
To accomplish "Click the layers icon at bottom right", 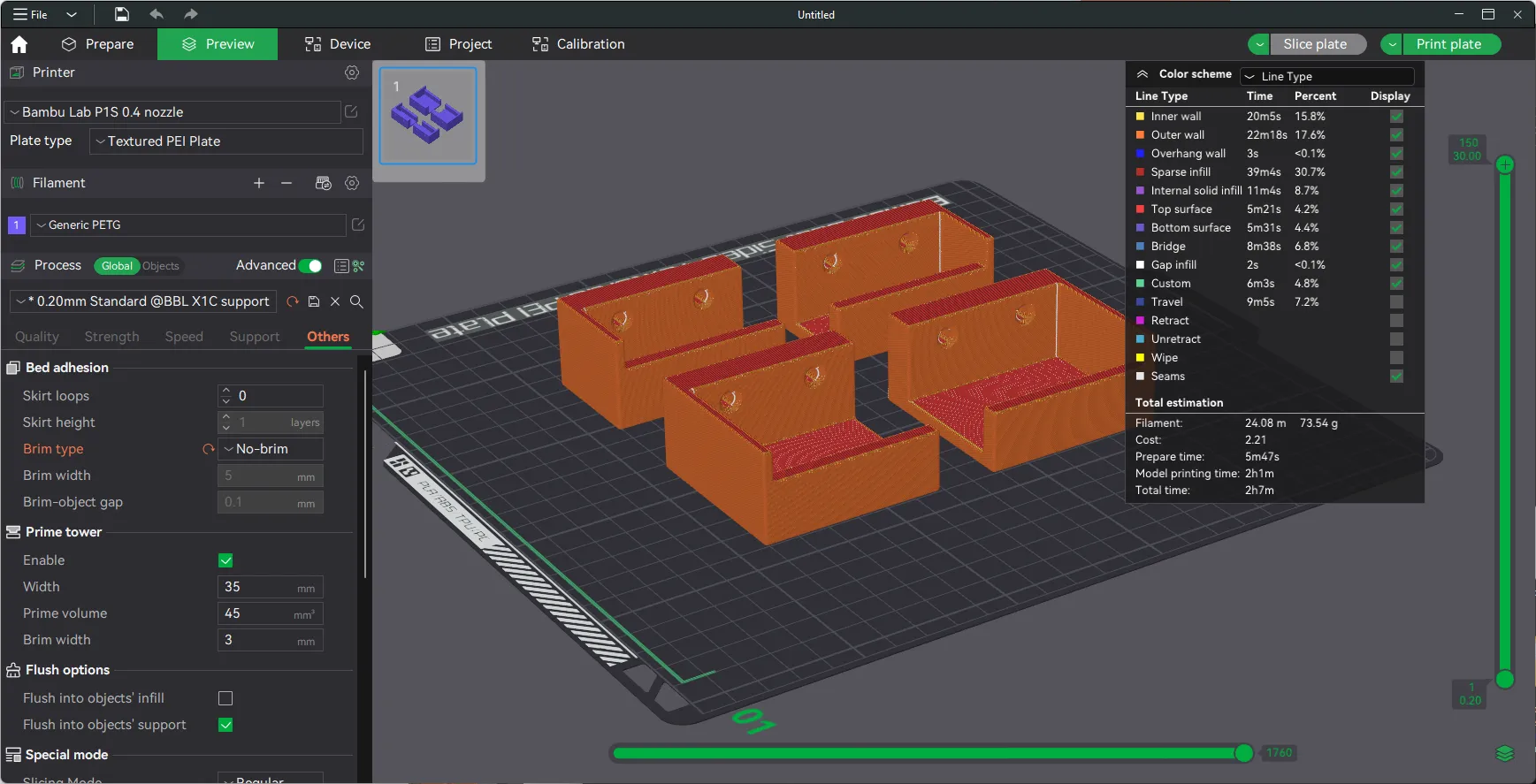I will [1504, 753].
